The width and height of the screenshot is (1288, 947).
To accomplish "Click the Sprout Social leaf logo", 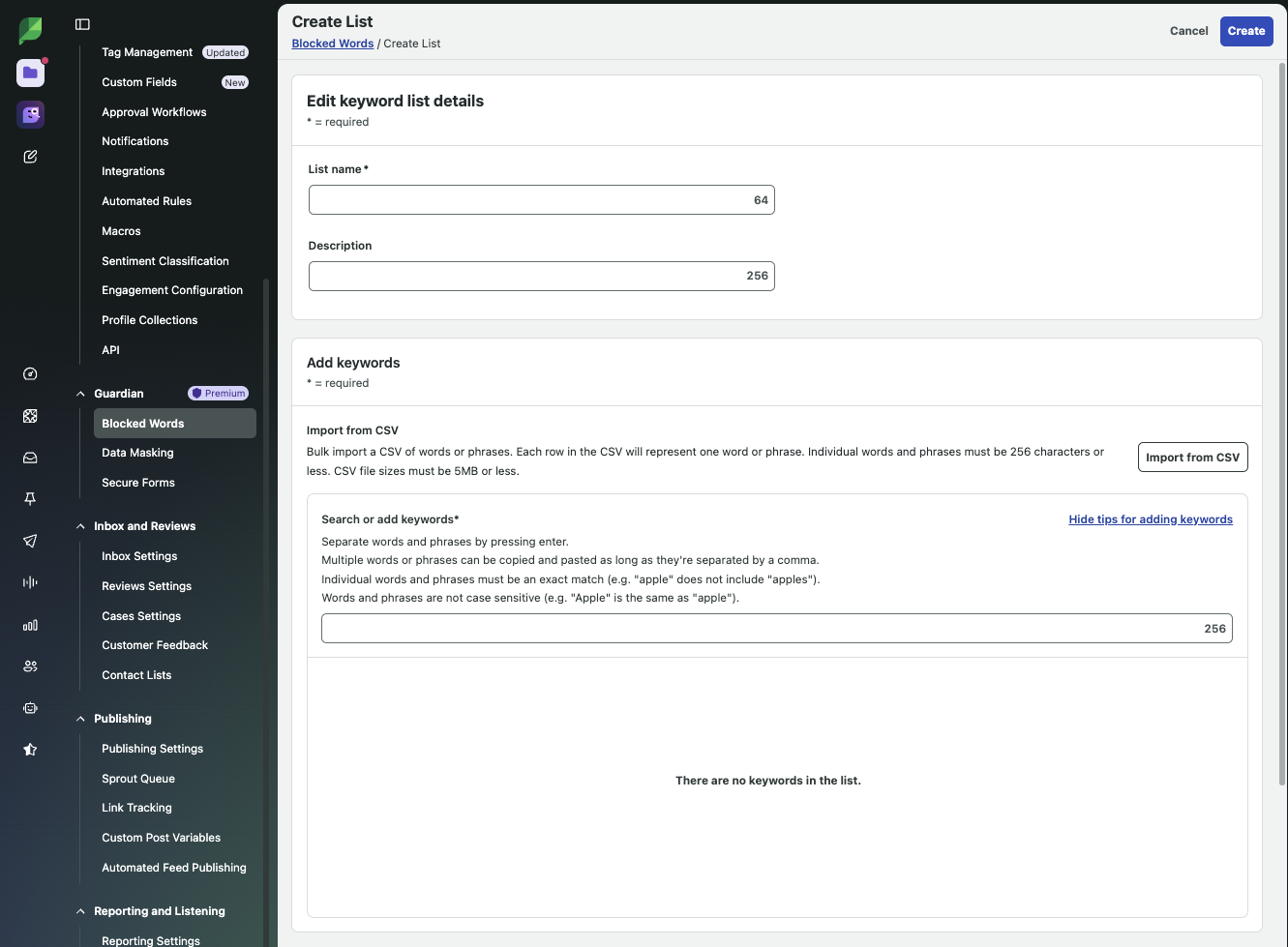I will pos(30,30).
